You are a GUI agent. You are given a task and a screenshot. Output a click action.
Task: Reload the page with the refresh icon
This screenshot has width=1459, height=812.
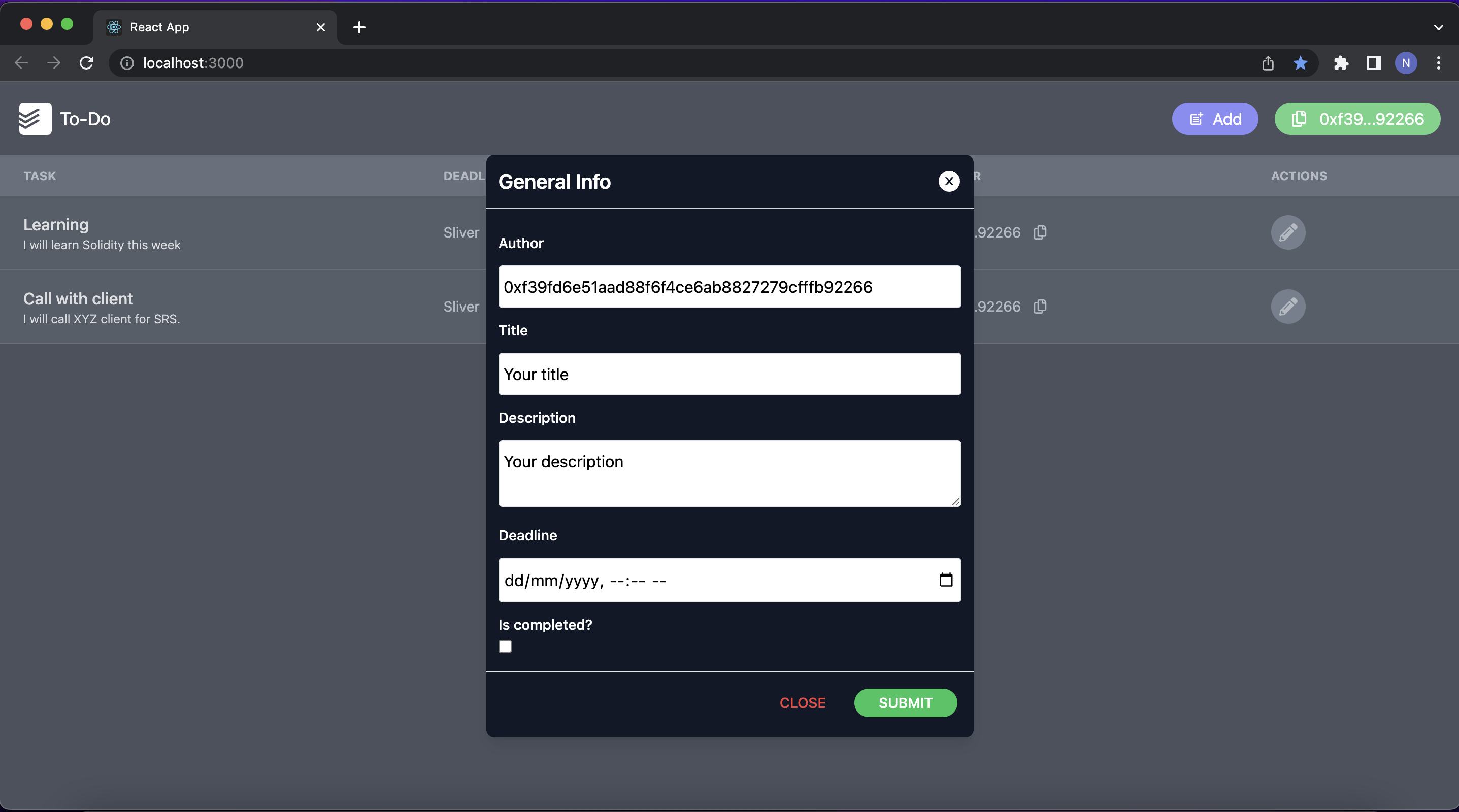86,63
